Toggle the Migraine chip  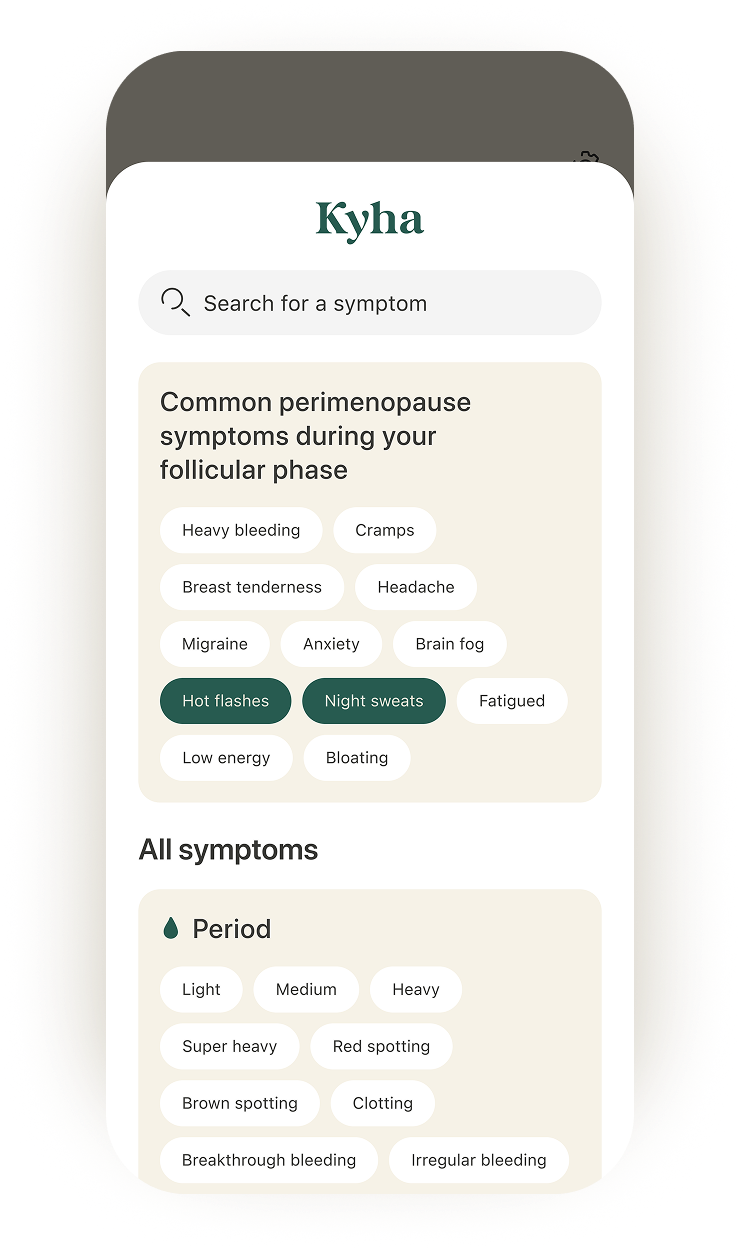tap(215, 644)
